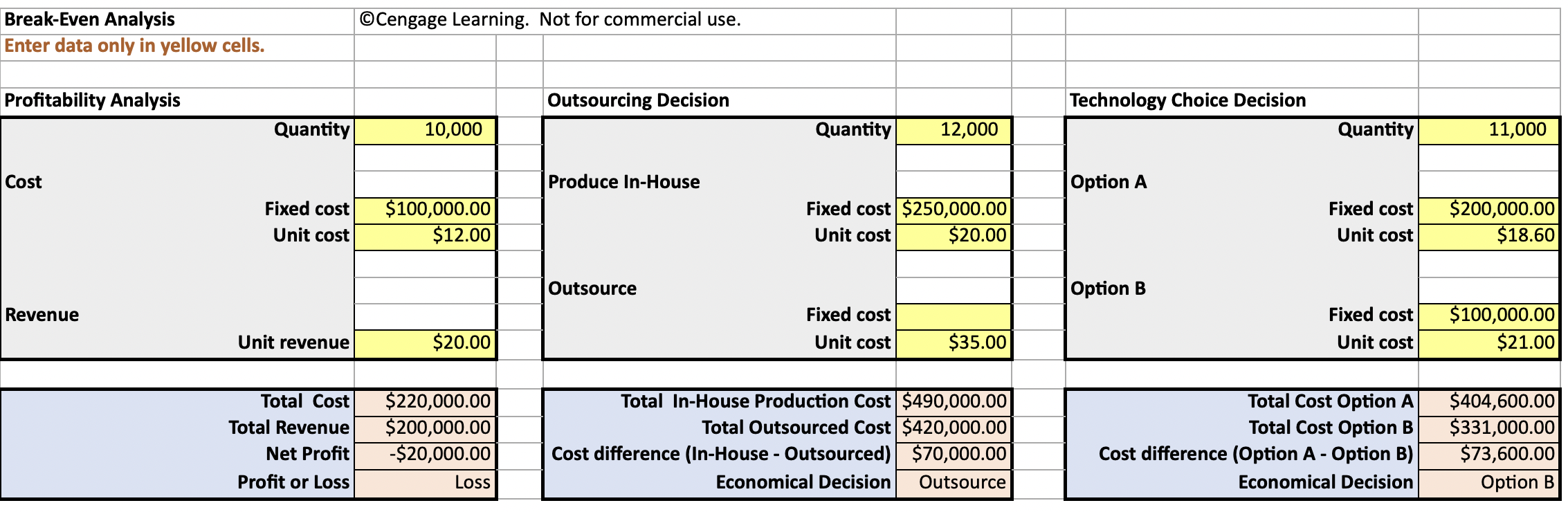The width and height of the screenshot is (1568, 512).
Task: Select the Produce In-House unit cost cell
Action: click(x=954, y=236)
